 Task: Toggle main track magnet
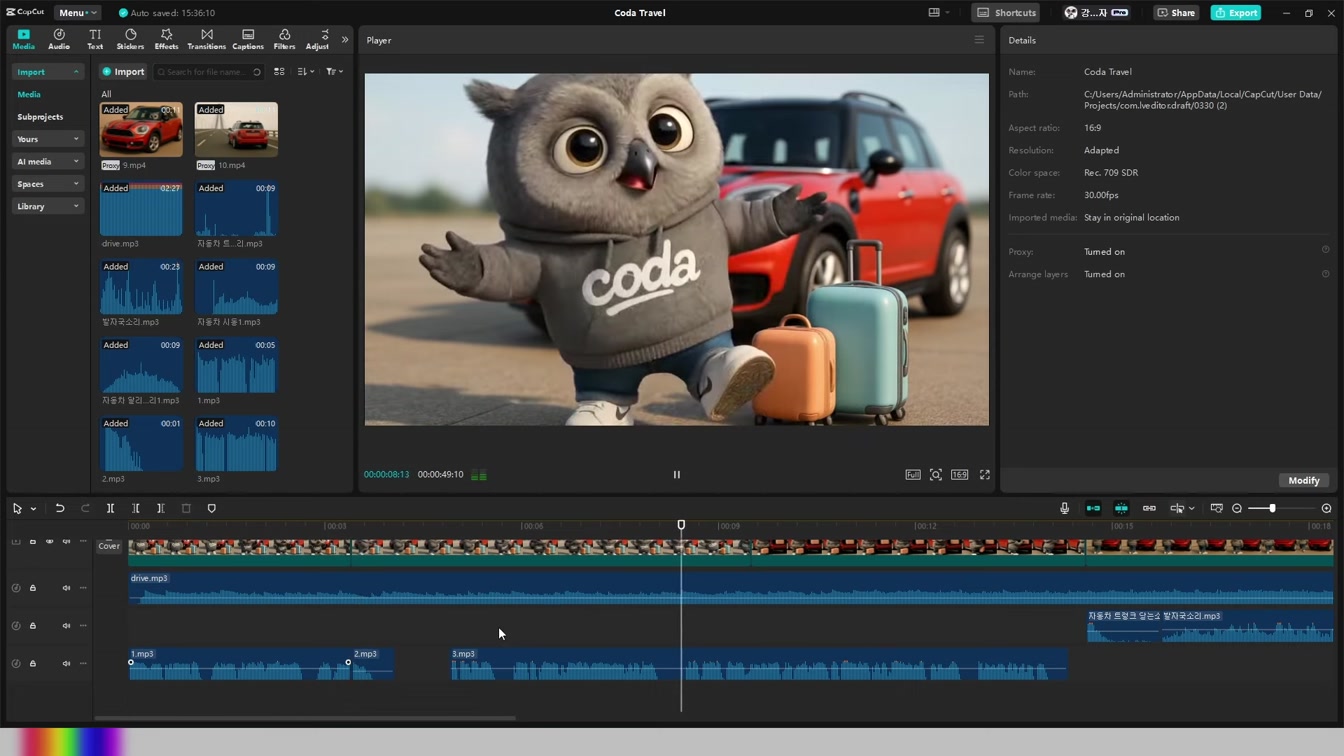1093,508
